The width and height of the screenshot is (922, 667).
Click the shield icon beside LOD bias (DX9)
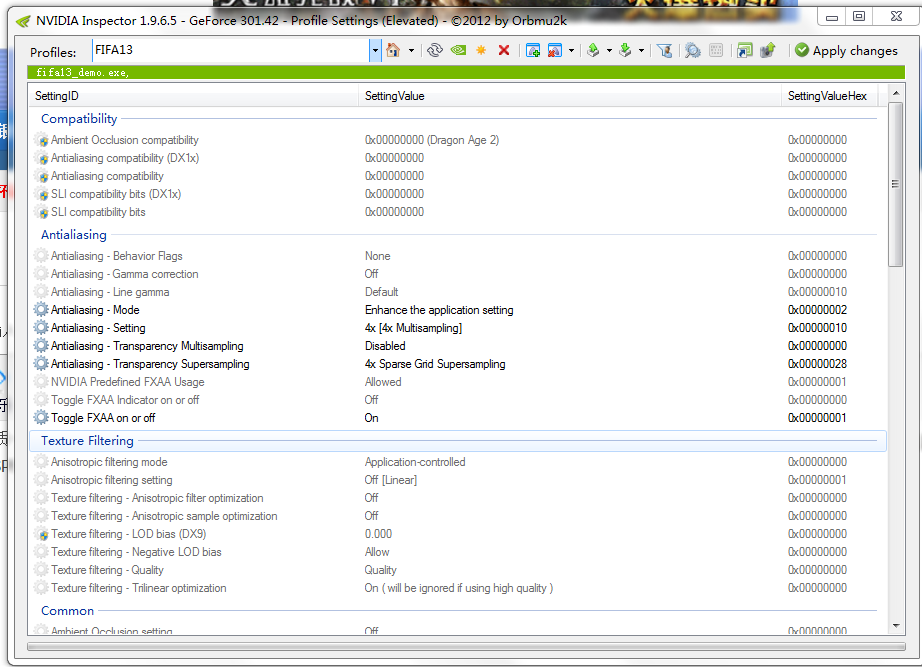tap(41, 534)
